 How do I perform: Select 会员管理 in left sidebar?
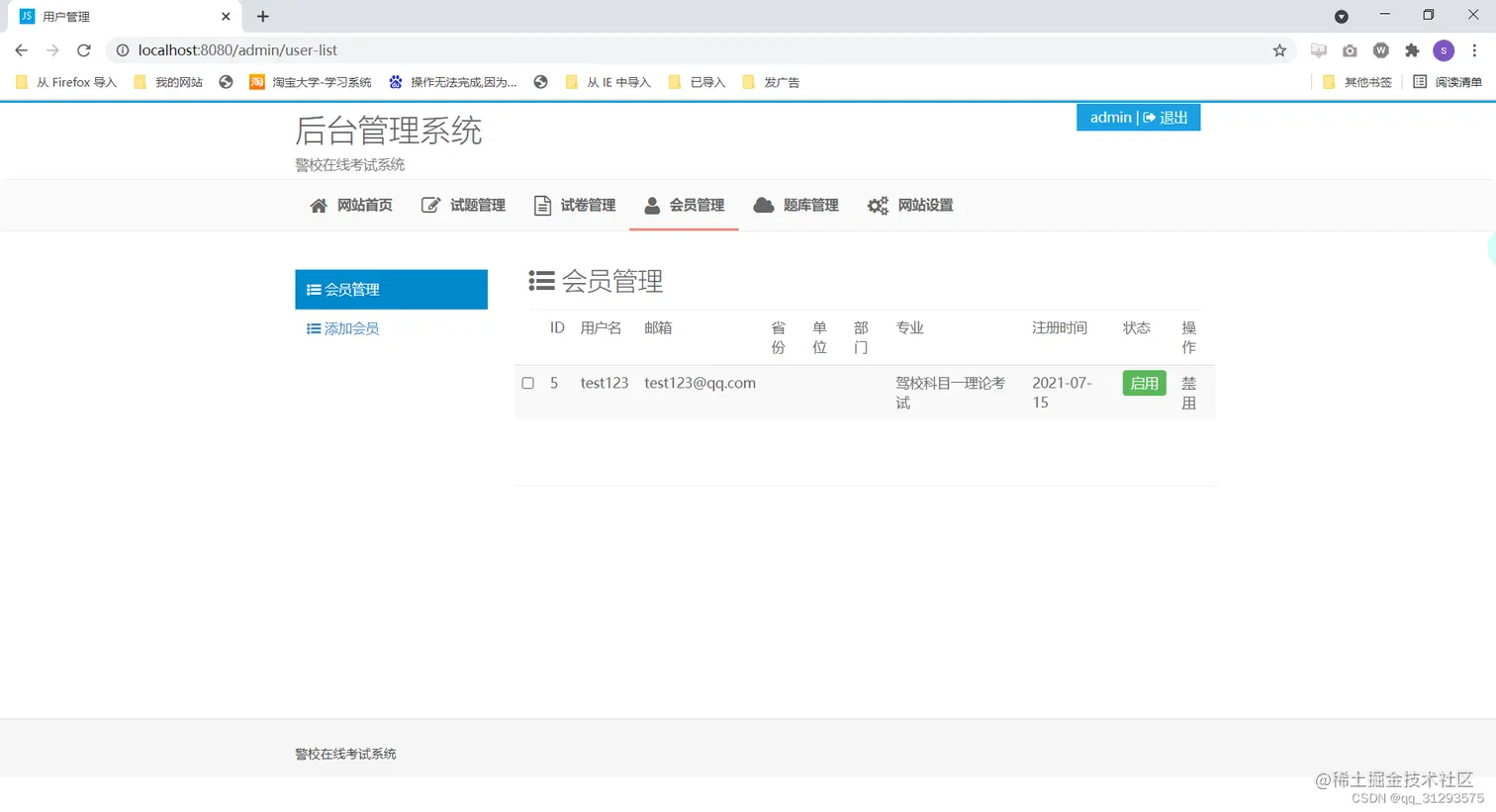[x=391, y=290]
